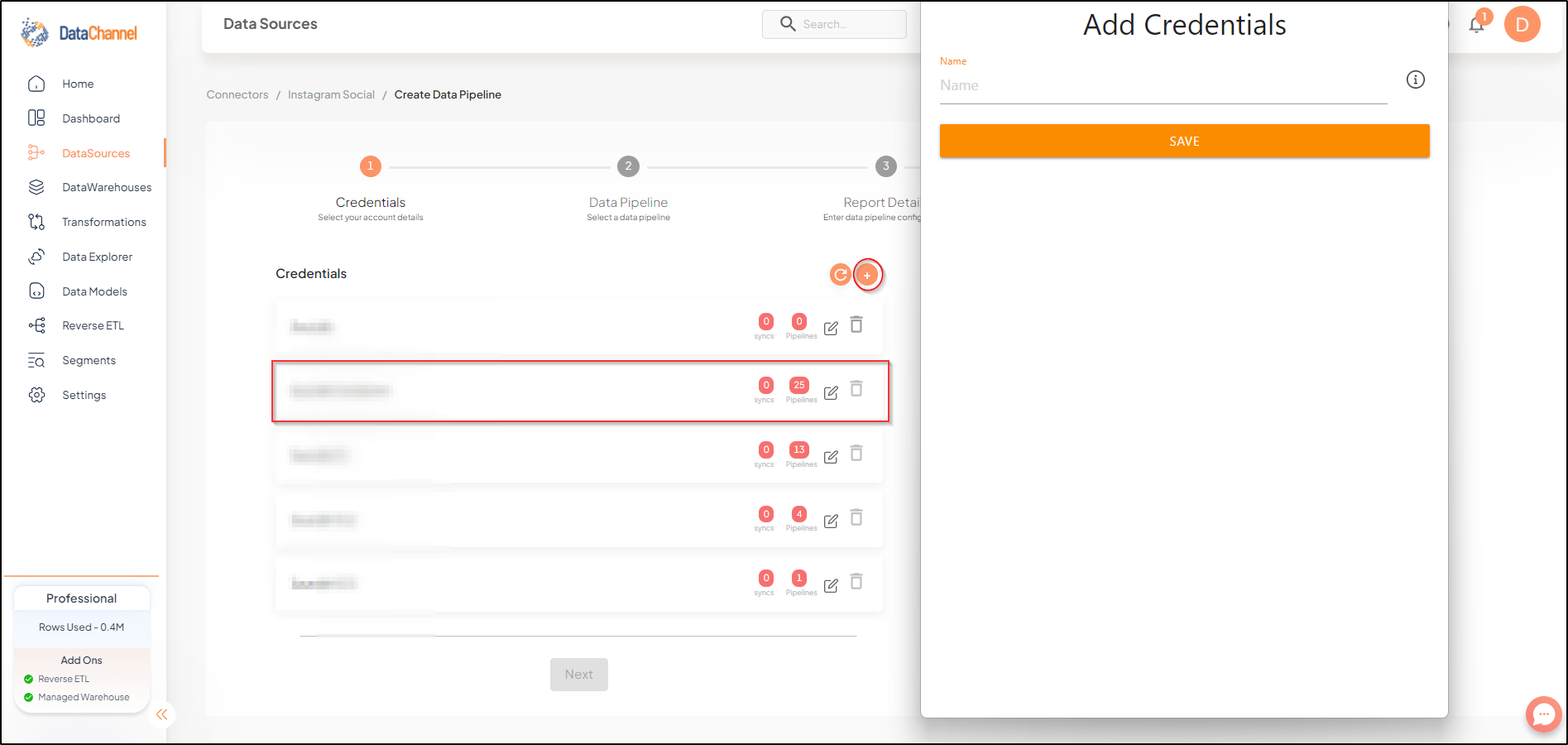
Task: Open Settings from sidebar
Action: pos(84,395)
